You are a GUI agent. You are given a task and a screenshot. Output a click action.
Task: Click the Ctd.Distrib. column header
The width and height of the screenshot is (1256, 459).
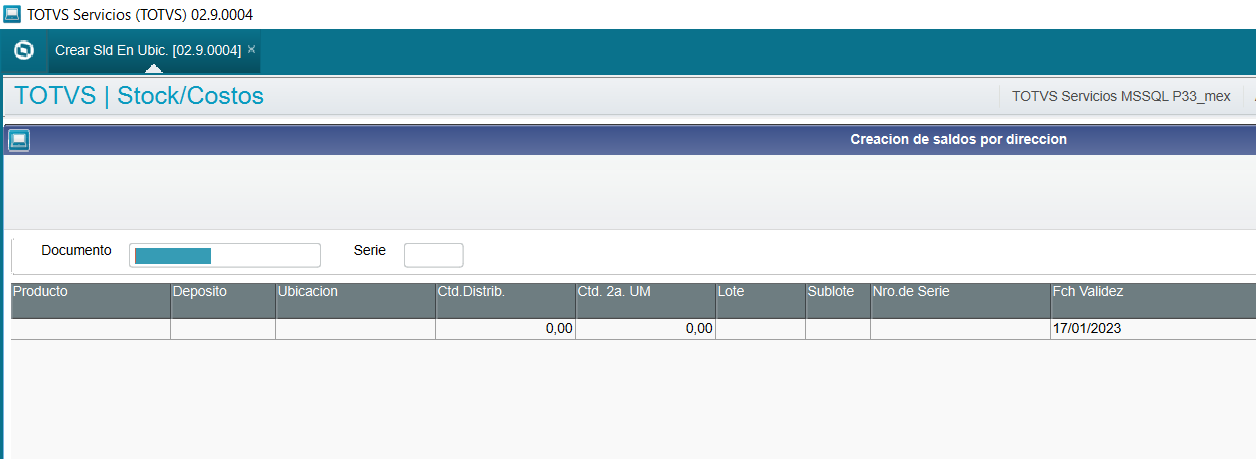(x=505, y=300)
